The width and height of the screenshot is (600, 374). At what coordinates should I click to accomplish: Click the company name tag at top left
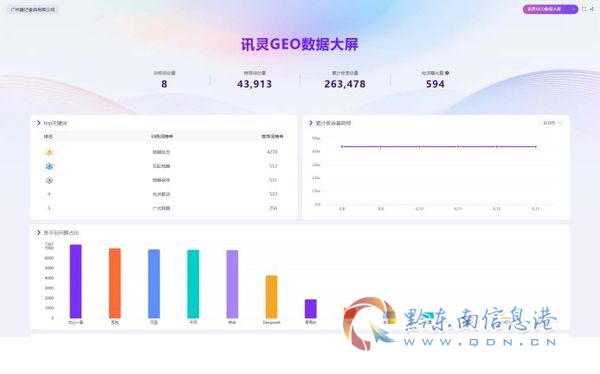click(33, 10)
